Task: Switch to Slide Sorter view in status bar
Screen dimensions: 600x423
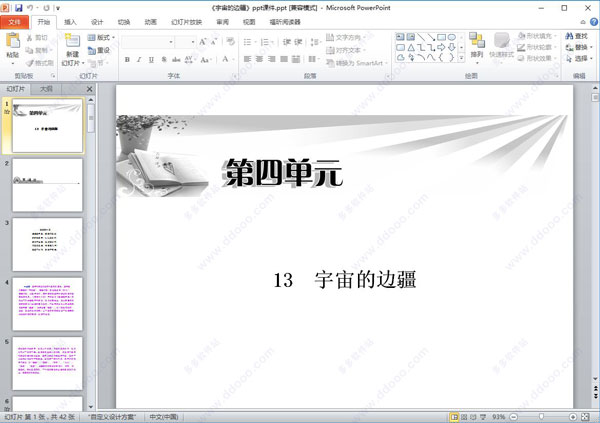Action: coord(464,417)
